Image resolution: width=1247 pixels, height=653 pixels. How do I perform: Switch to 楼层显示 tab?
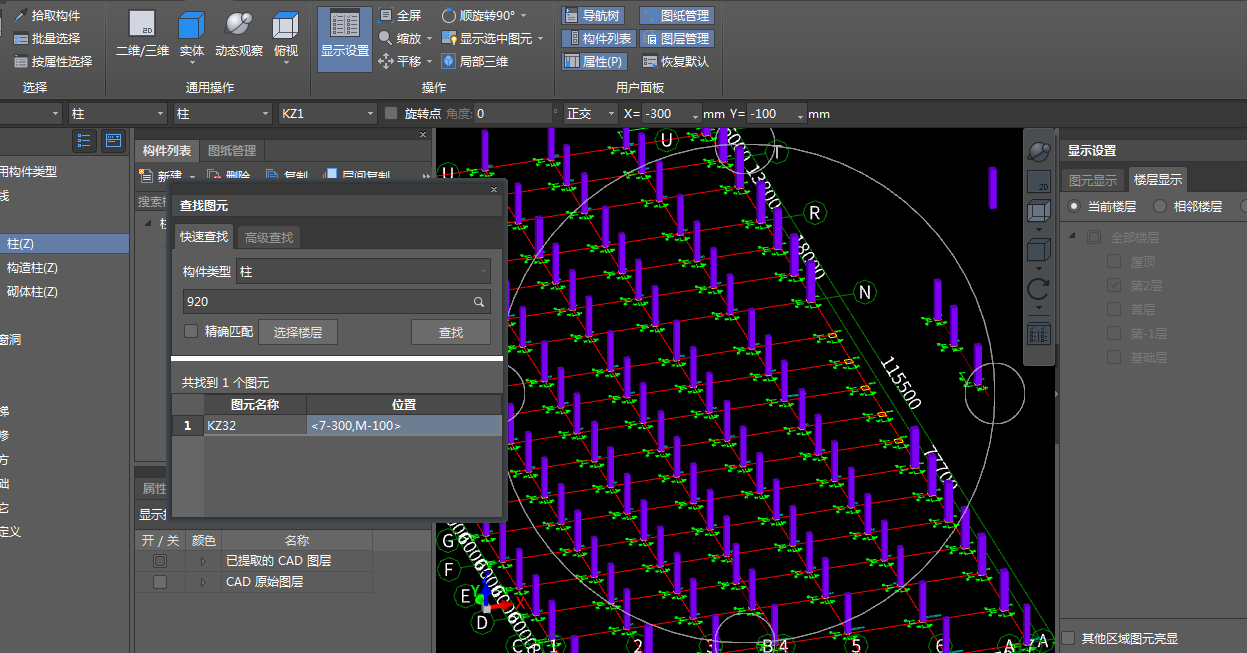(x=1157, y=180)
